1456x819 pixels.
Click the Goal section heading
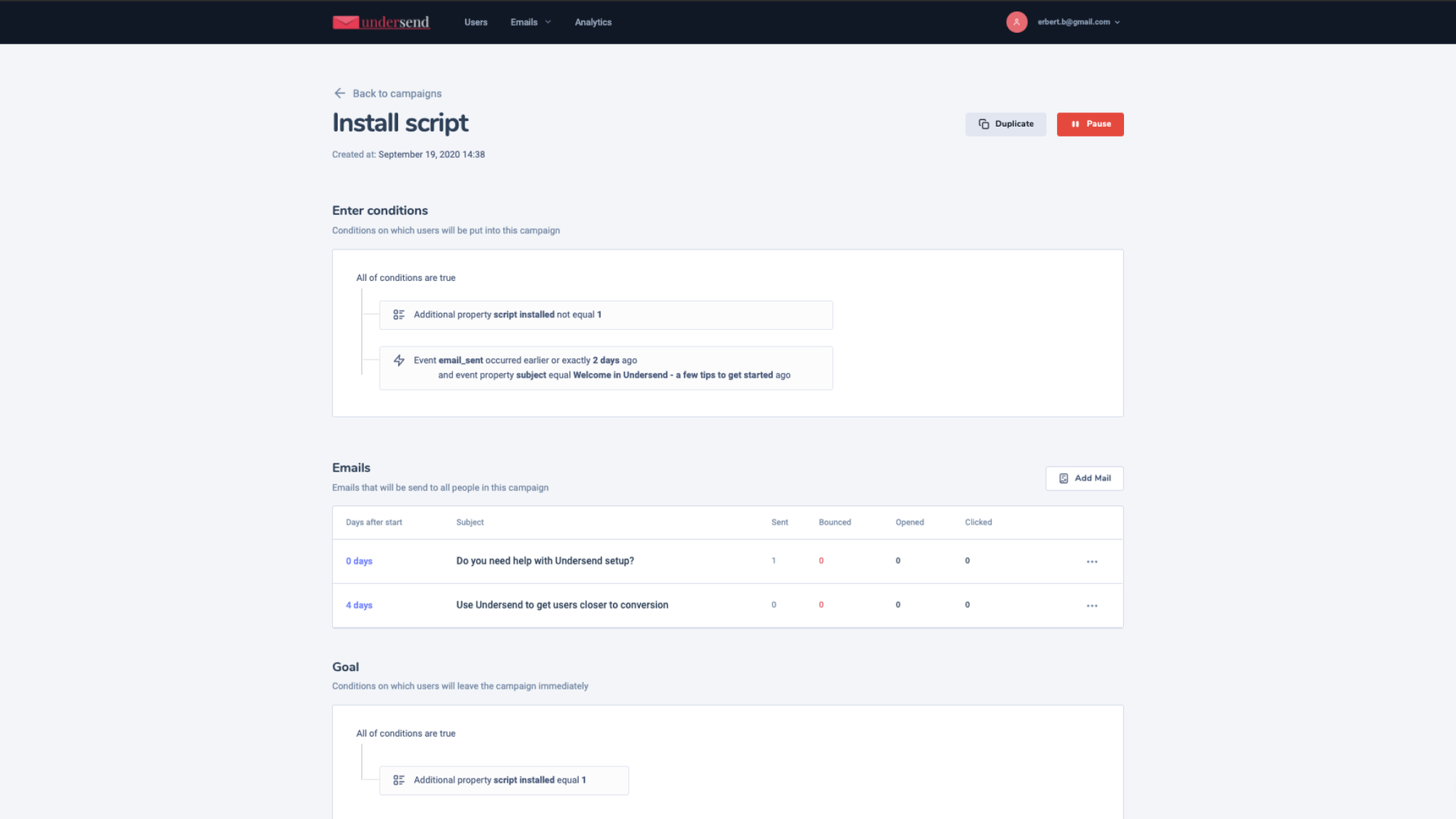345,667
